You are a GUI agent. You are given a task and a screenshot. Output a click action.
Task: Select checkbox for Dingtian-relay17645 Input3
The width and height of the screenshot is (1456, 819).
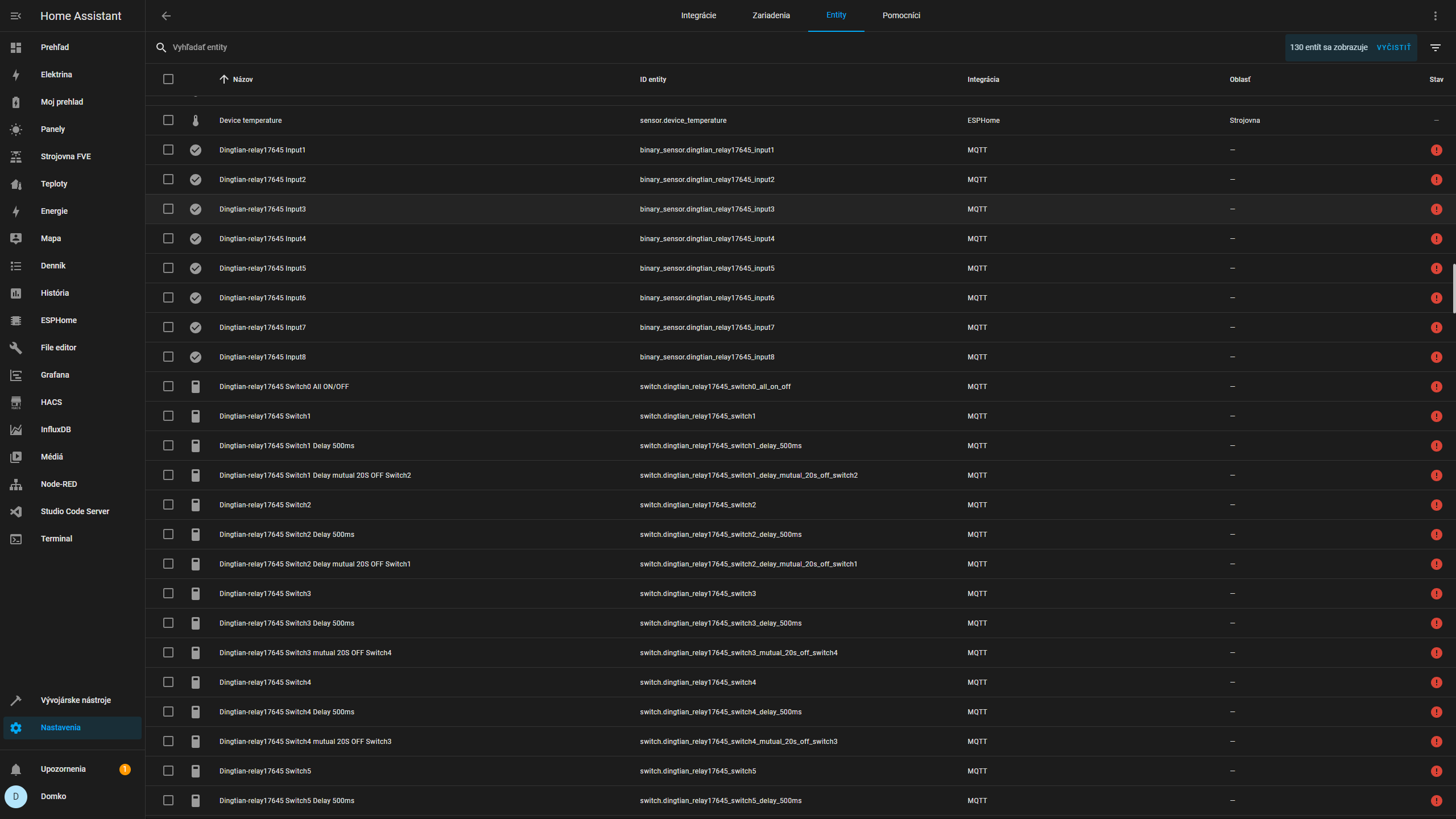pos(168,209)
